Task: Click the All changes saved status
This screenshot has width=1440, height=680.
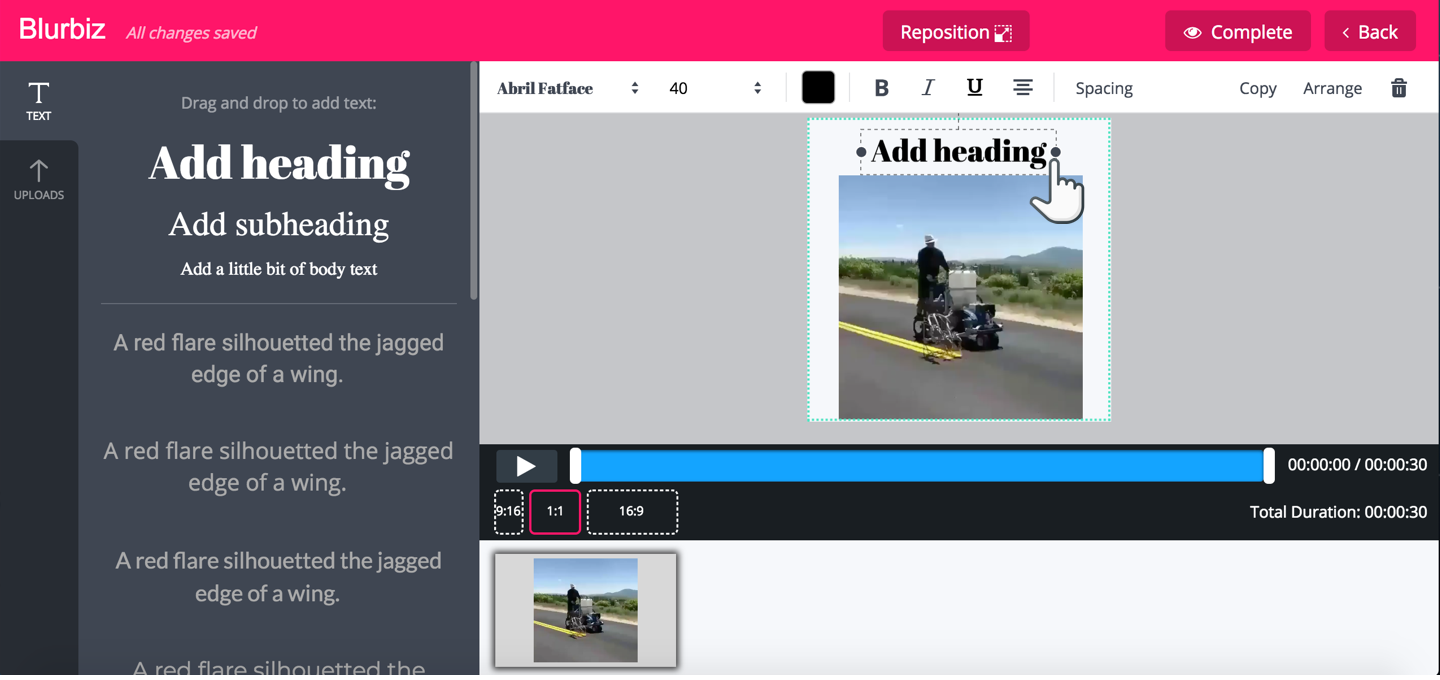Action: 191,33
